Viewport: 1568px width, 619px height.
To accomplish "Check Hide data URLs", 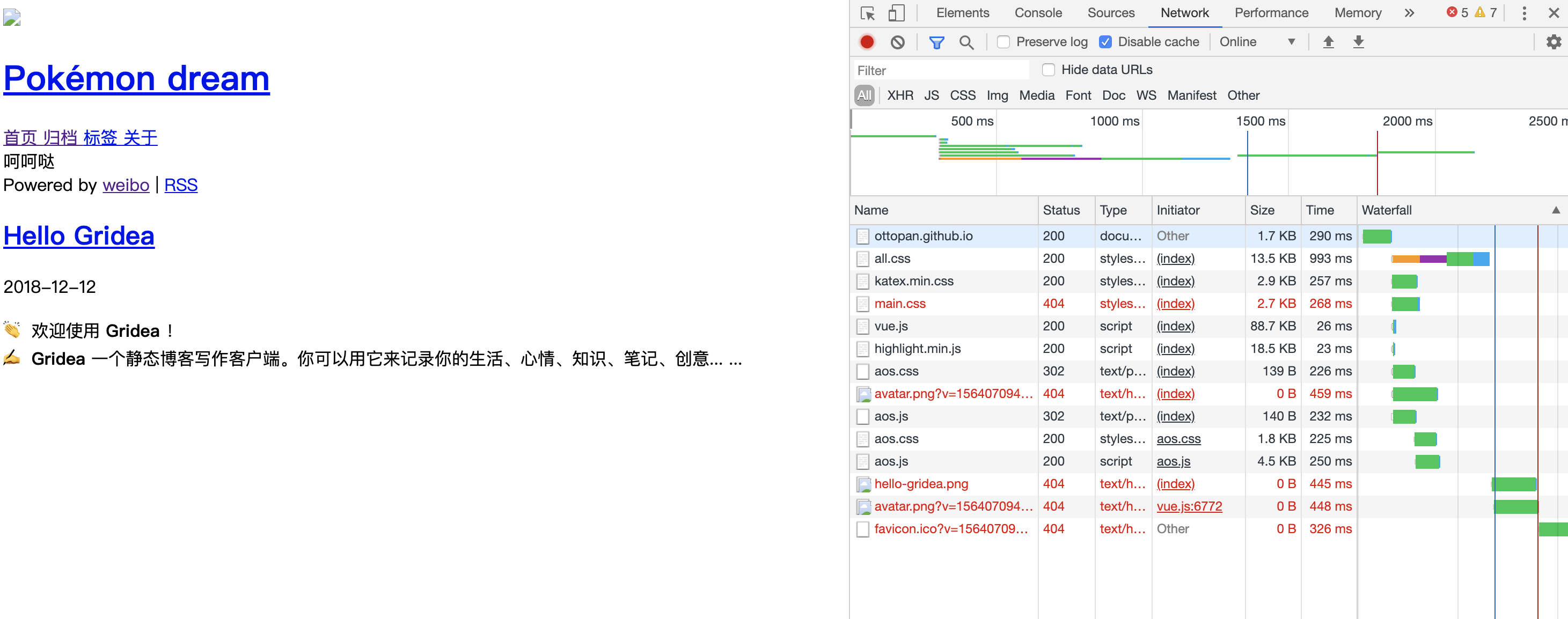I will (1048, 70).
